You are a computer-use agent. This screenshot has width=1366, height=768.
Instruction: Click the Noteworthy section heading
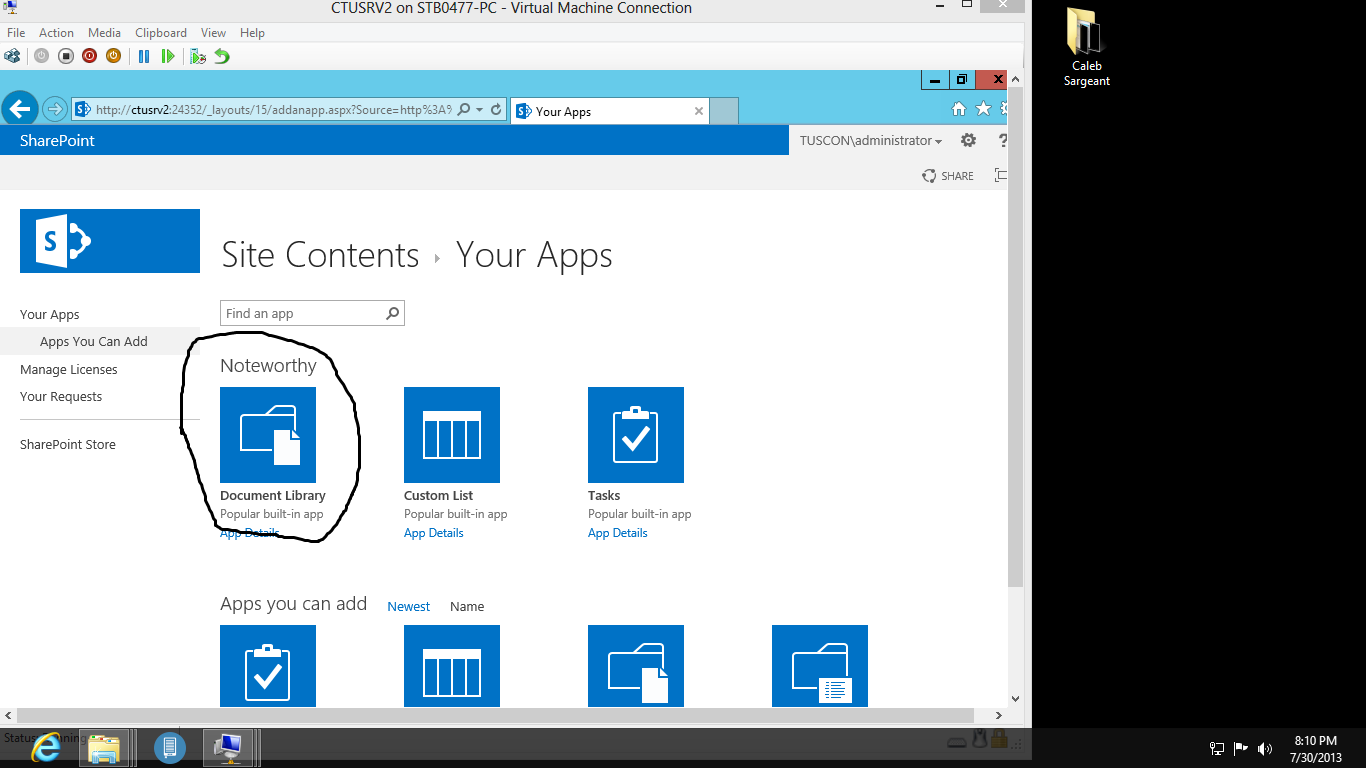coord(268,365)
